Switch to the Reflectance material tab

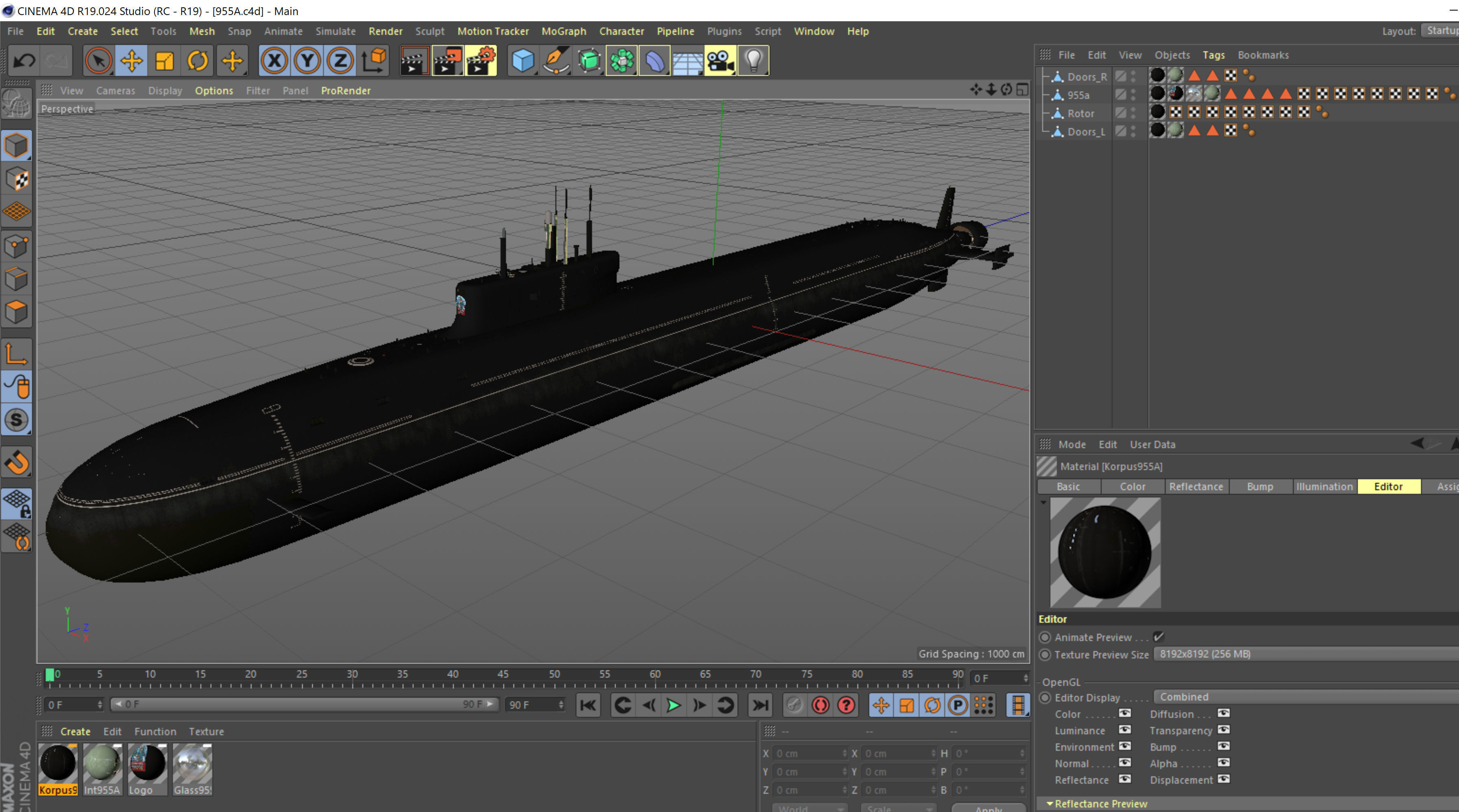(x=1196, y=486)
